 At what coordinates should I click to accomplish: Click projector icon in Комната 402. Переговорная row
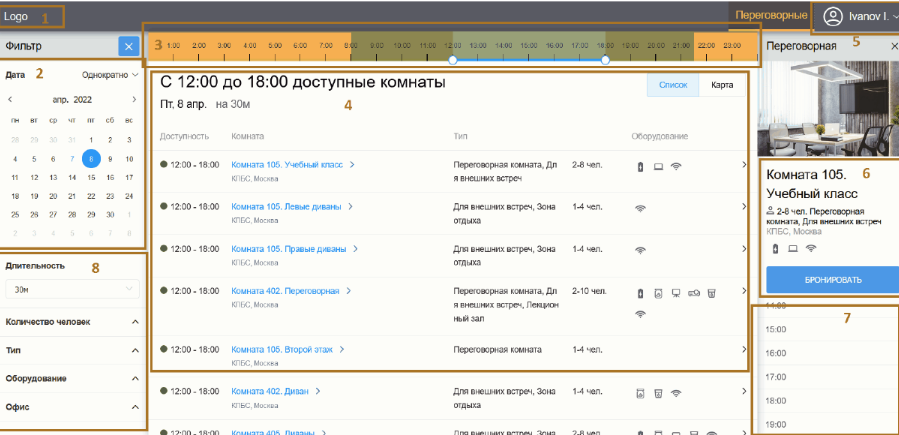point(694,294)
